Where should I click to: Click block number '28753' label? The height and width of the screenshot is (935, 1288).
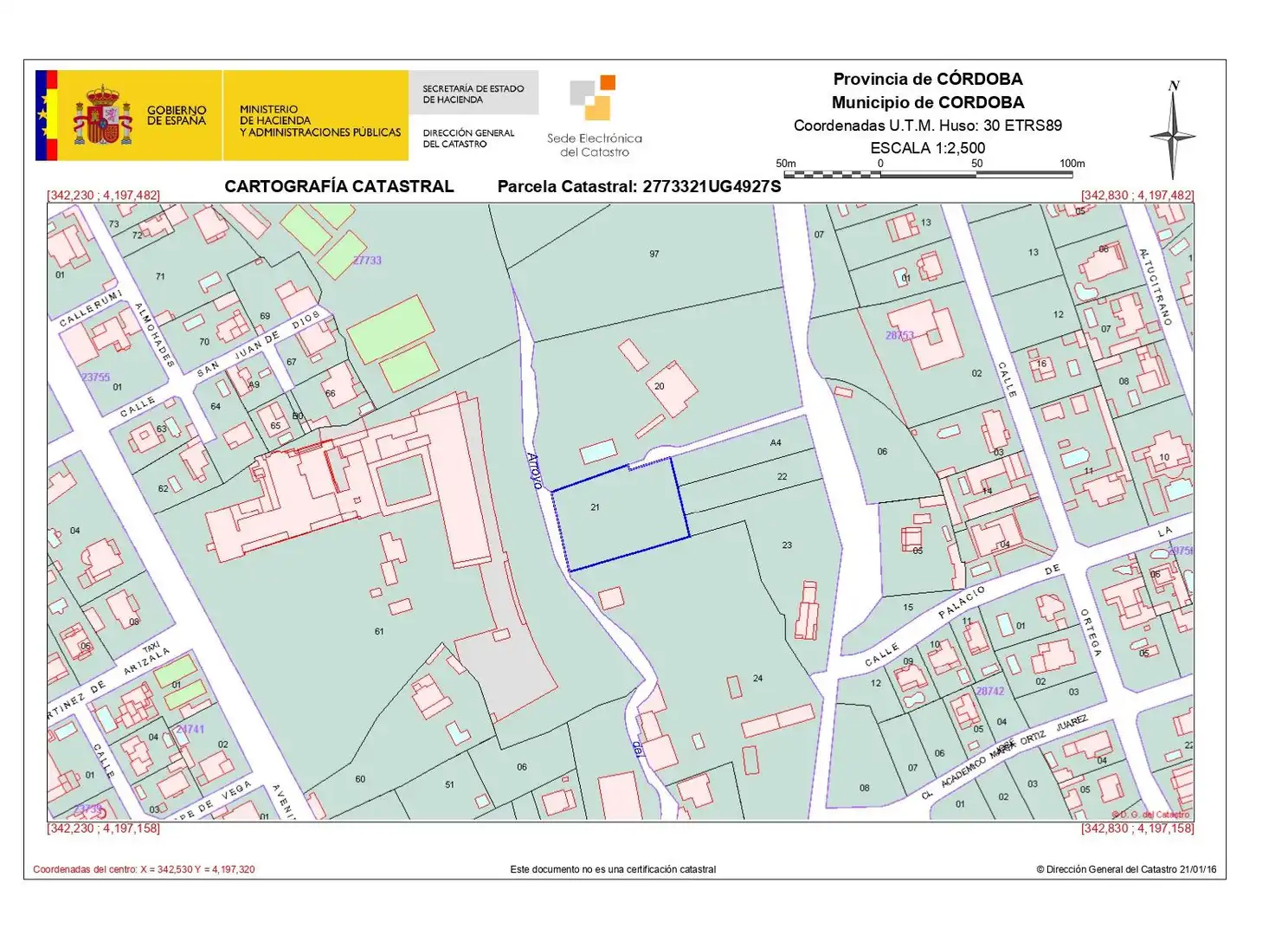[x=899, y=335]
